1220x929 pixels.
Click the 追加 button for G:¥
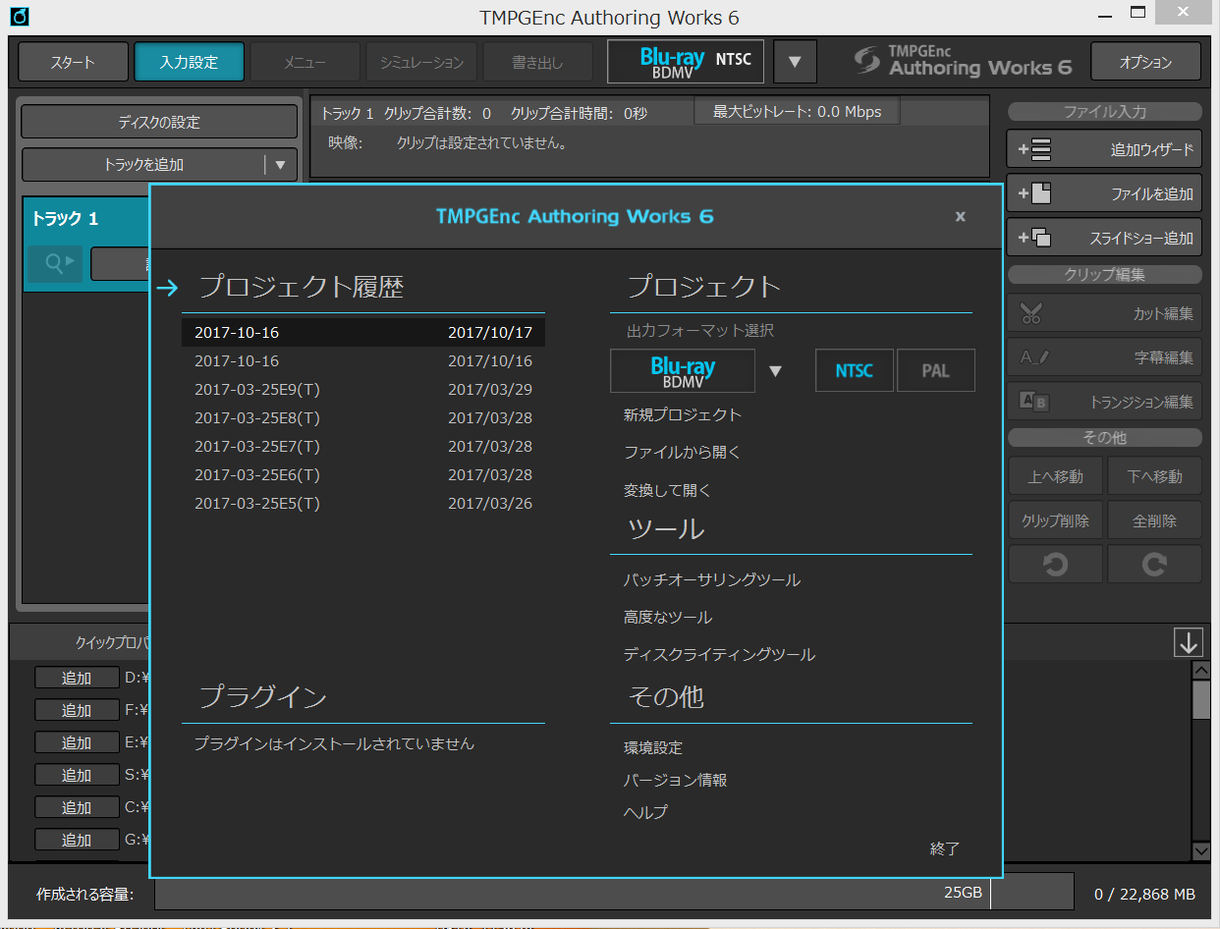pyautogui.click(x=77, y=840)
